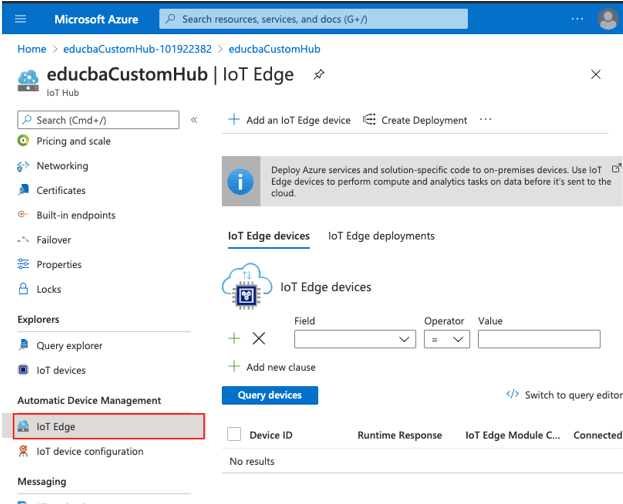Open the info banner external link icon
The width and height of the screenshot is (623, 504).
pyautogui.click(x=616, y=169)
